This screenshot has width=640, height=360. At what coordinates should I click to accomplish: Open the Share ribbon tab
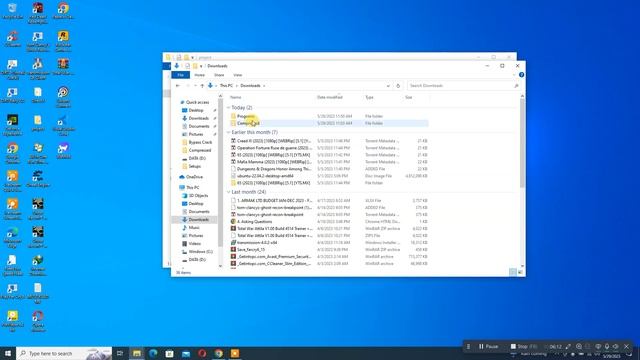pyautogui.click(x=219, y=75)
